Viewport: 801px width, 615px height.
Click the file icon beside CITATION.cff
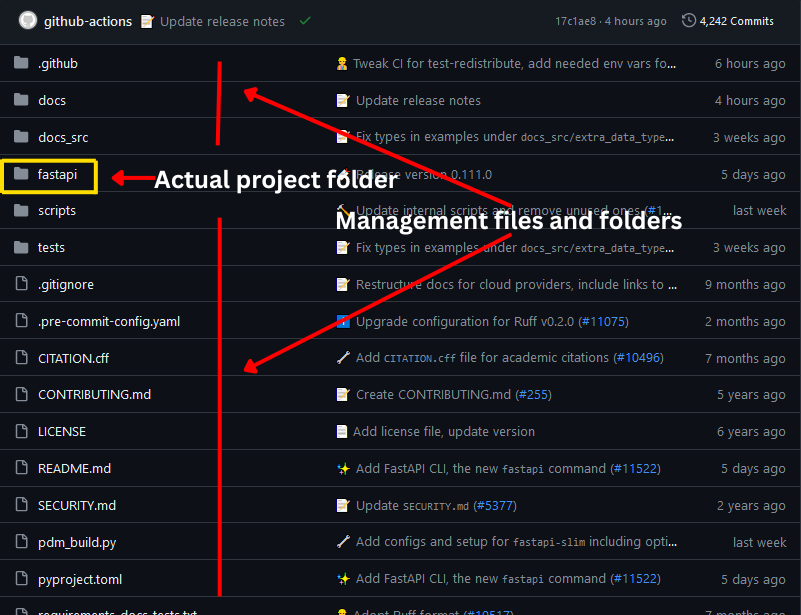coord(21,358)
